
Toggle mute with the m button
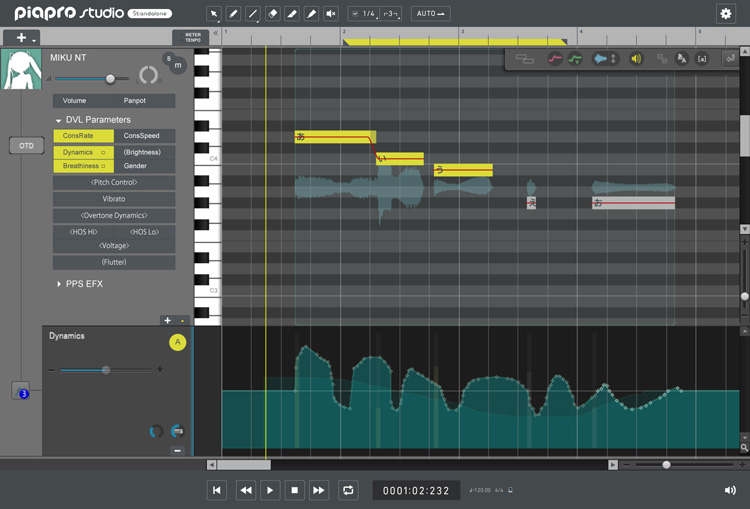(x=178, y=65)
